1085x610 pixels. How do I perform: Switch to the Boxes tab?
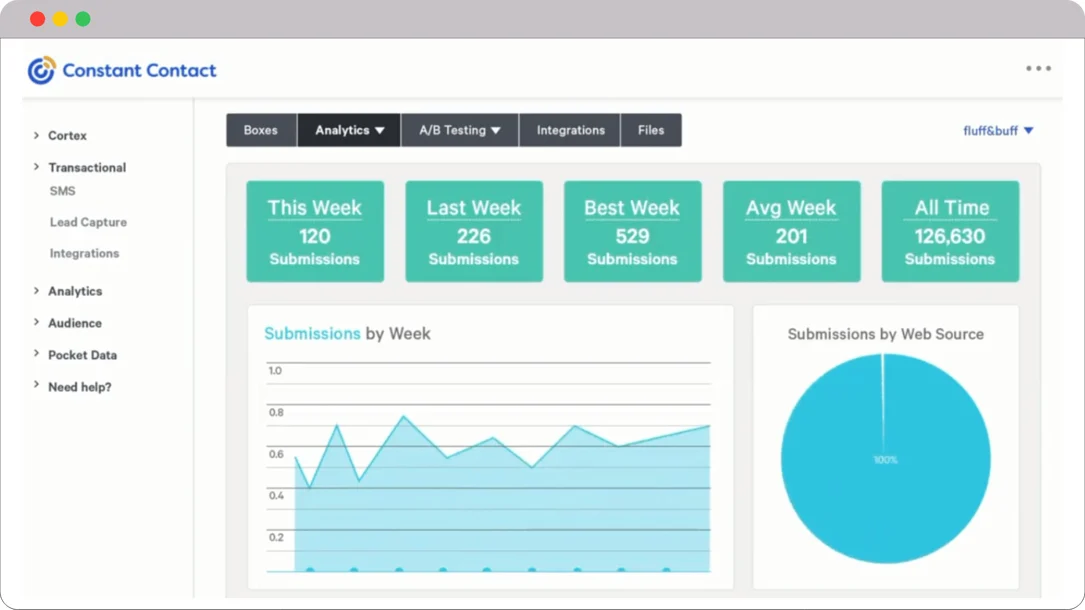(261, 130)
